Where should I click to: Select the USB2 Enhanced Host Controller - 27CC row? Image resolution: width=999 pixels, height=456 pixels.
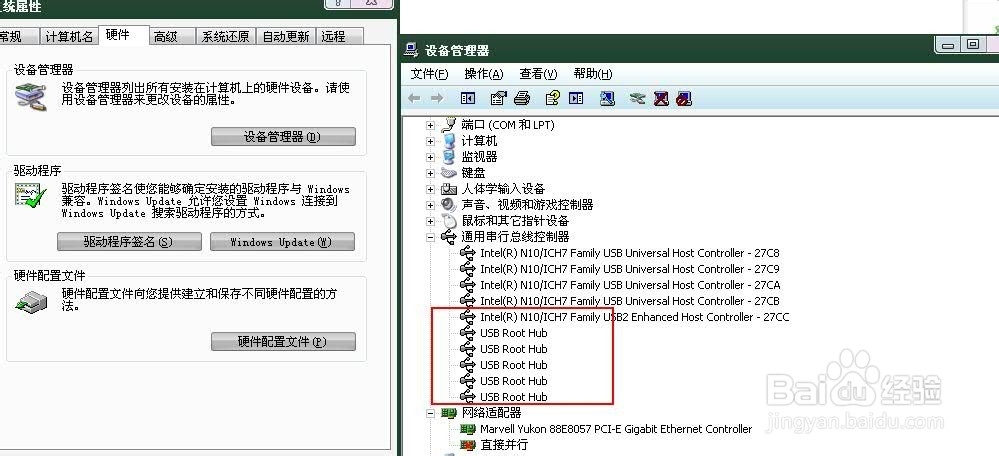(x=635, y=317)
